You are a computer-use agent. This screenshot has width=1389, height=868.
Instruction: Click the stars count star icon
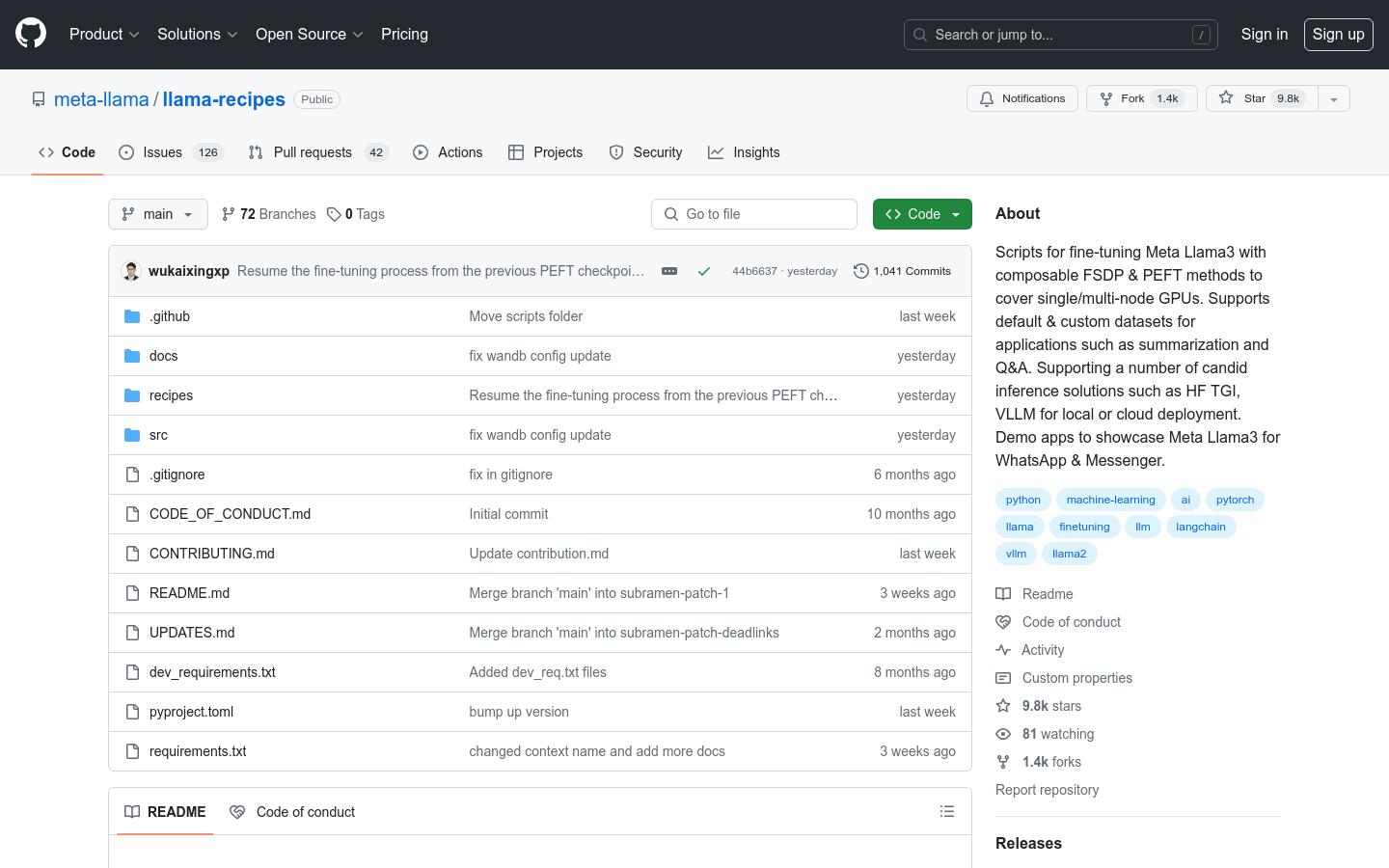[1003, 706]
